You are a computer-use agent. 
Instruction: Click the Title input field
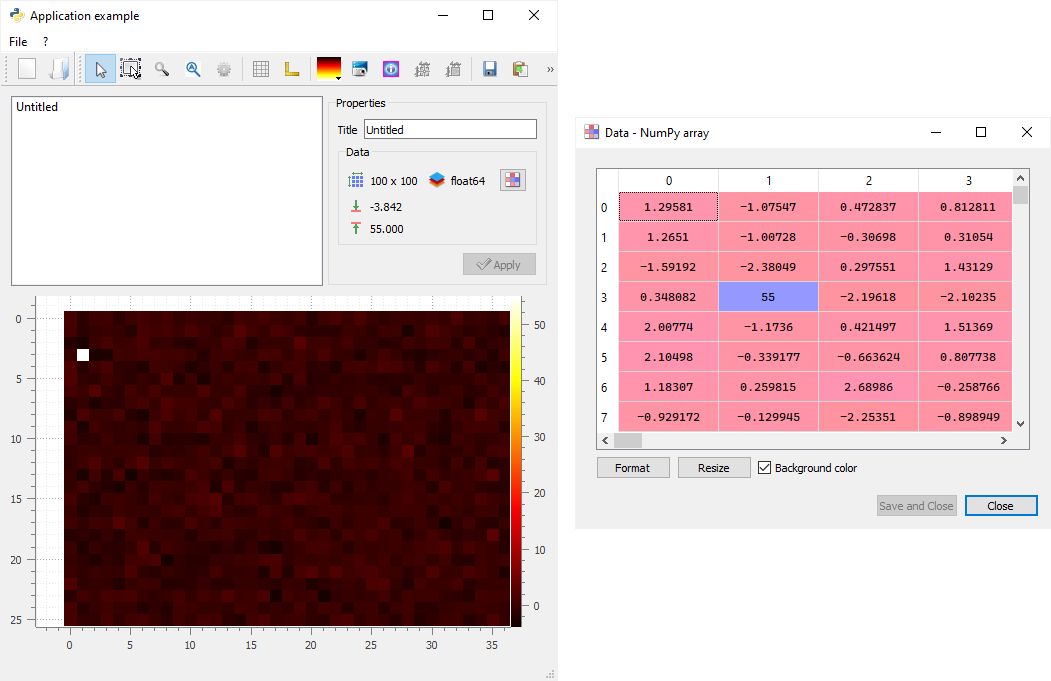(x=450, y=130)
